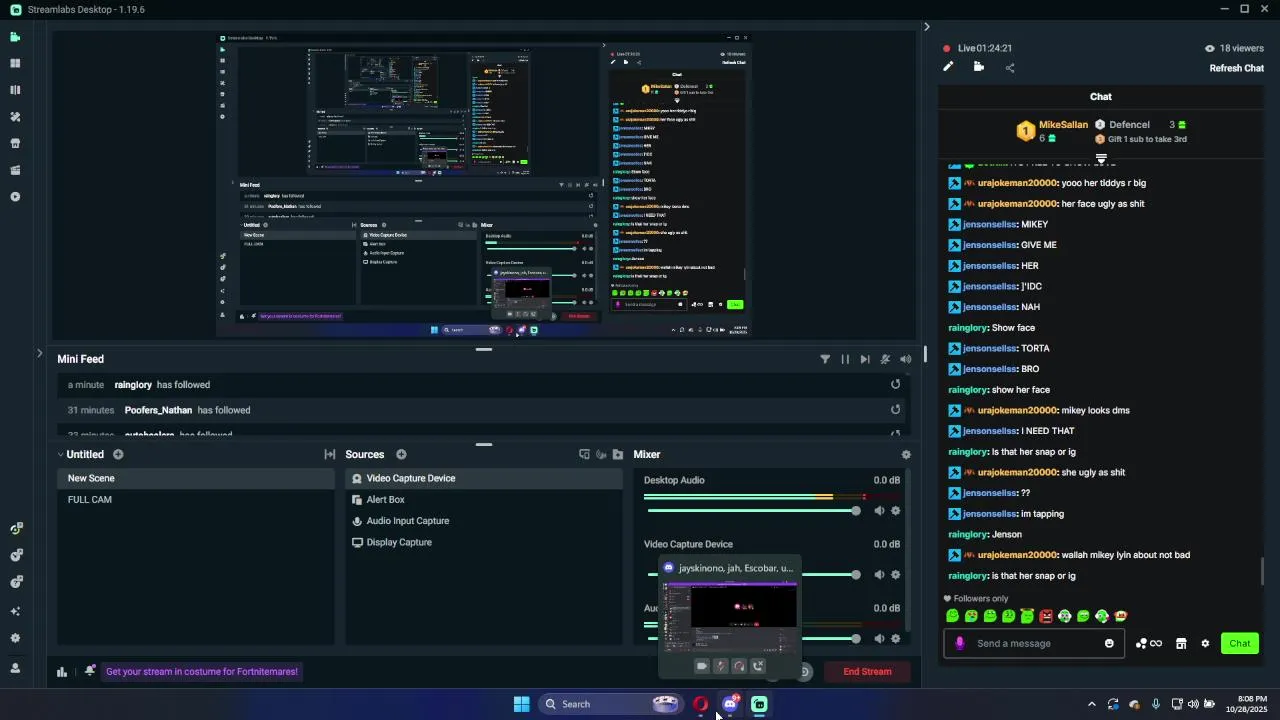Screen dimensions: 1280x720
Task: Expand the Untitled scene collection dropdown
Action: 60,454
